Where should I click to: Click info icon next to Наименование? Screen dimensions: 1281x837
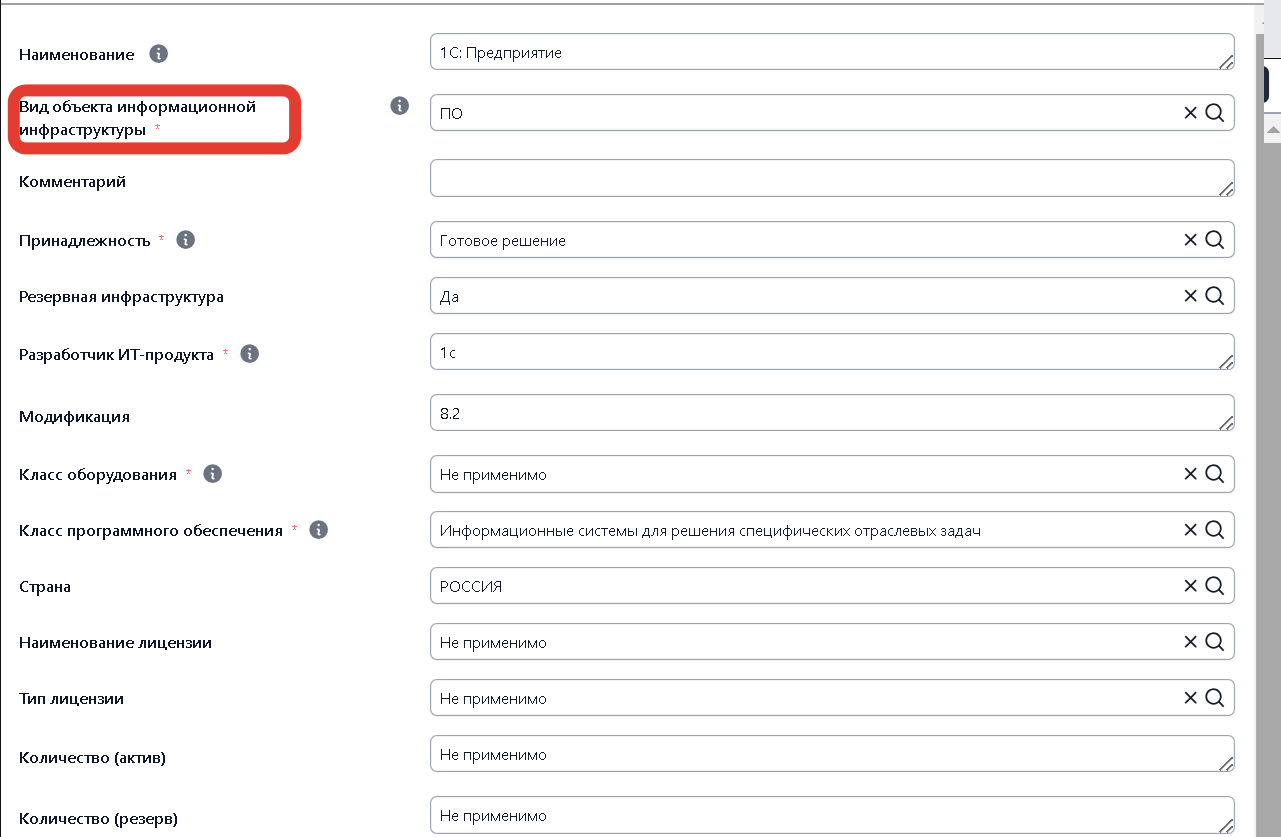pyautogui.click(x=158, y=54)
